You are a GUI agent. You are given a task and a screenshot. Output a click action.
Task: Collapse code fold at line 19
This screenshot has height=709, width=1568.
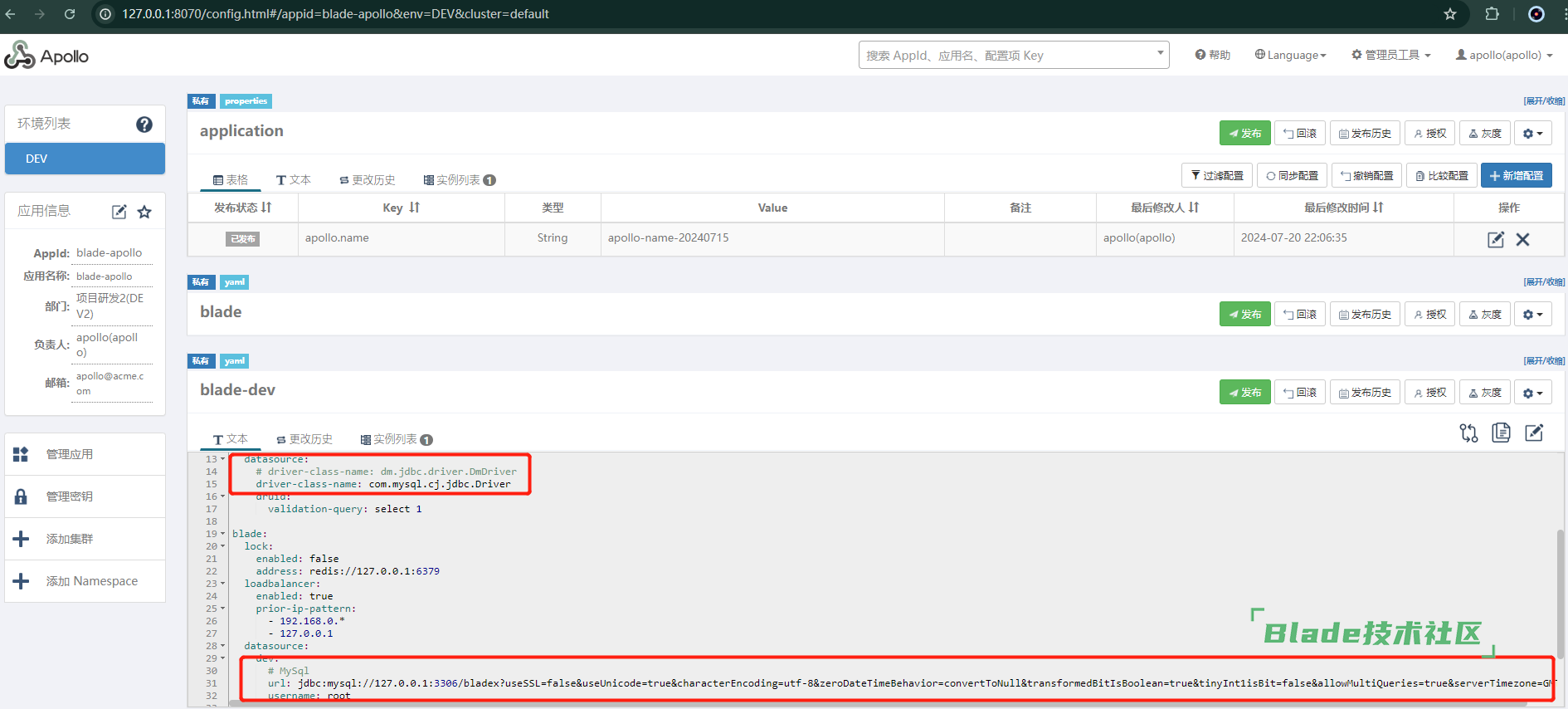pos(222,534)
